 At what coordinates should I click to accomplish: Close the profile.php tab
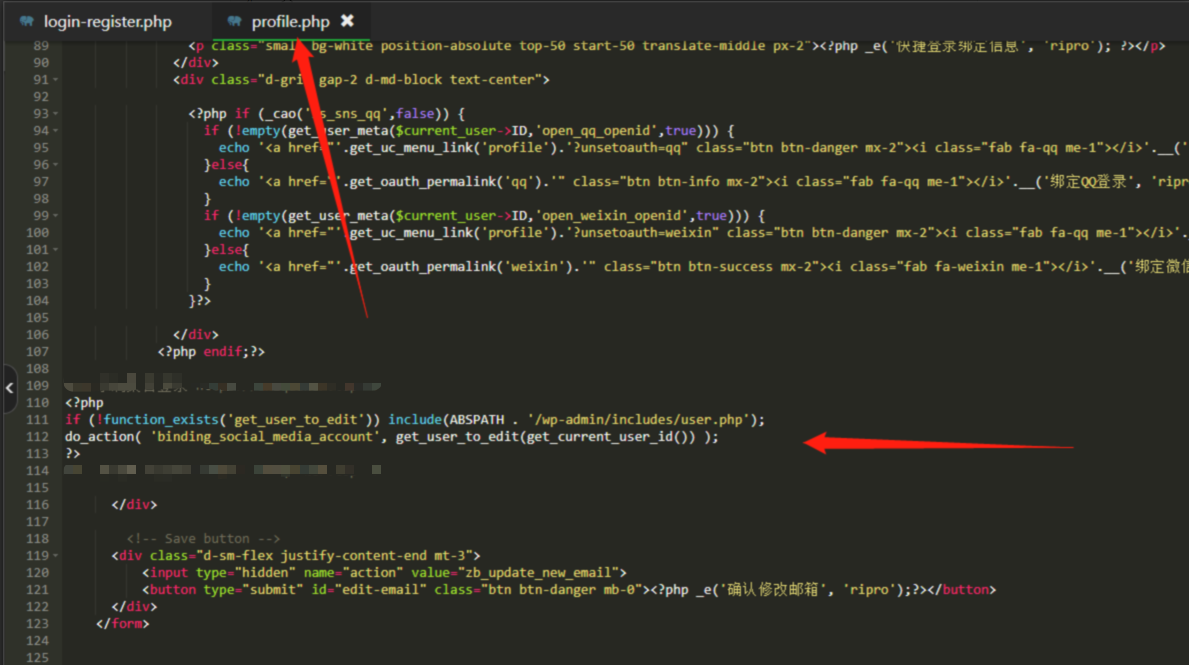pos(347,21)
